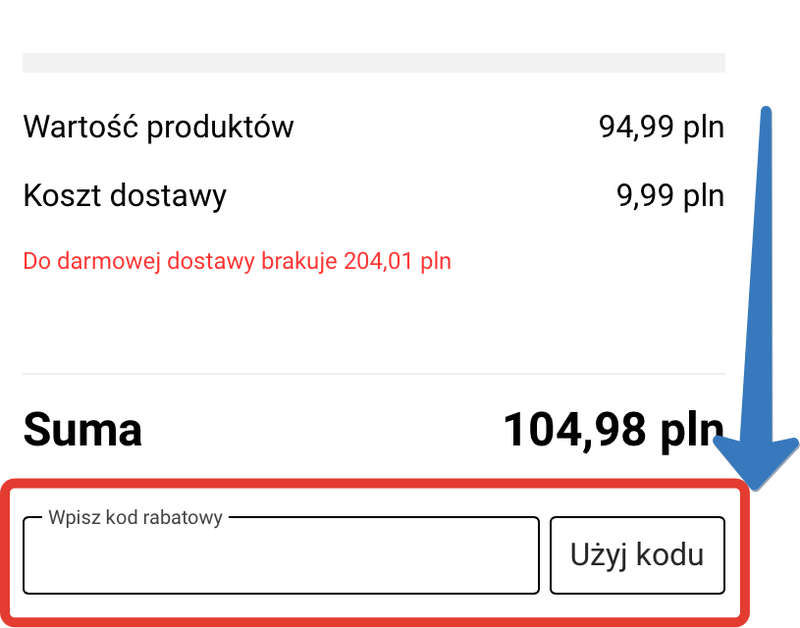Click the 'Wpisz kod rabatowy' field label
Viewport: 800px width, 628px height.
click(x=135, y=518)
